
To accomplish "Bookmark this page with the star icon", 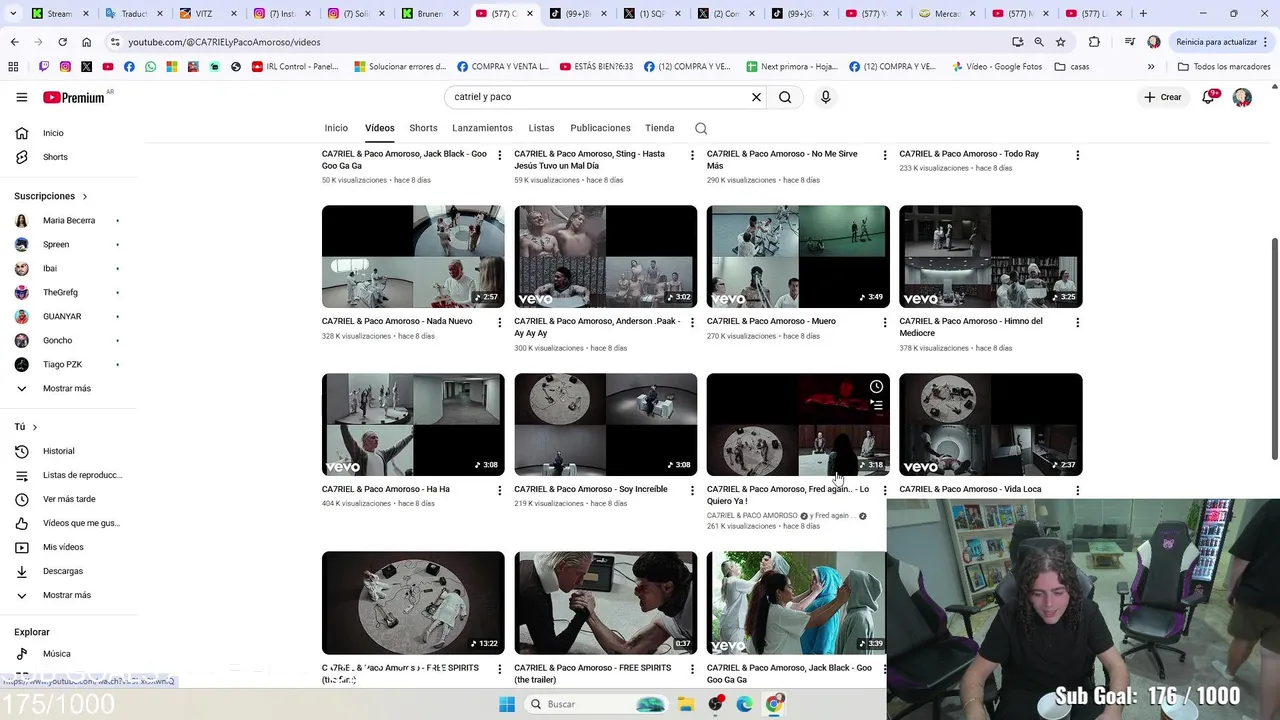I will (x=1061, y=42).
